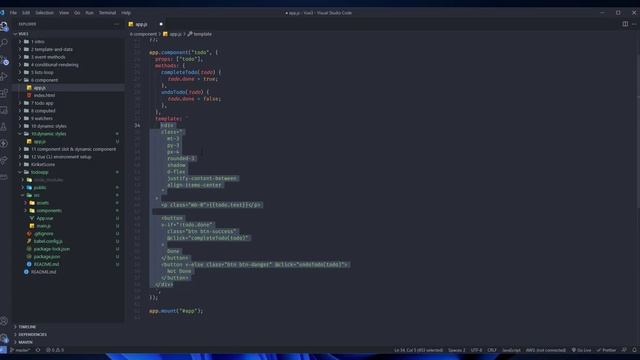Click the remote window indicator in status bar
Viewport: 640px width, 360px height.
click(x=3, y=350)
